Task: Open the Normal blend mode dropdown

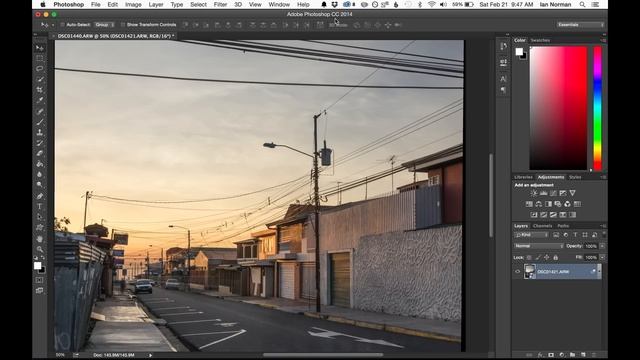Action: 539,246
